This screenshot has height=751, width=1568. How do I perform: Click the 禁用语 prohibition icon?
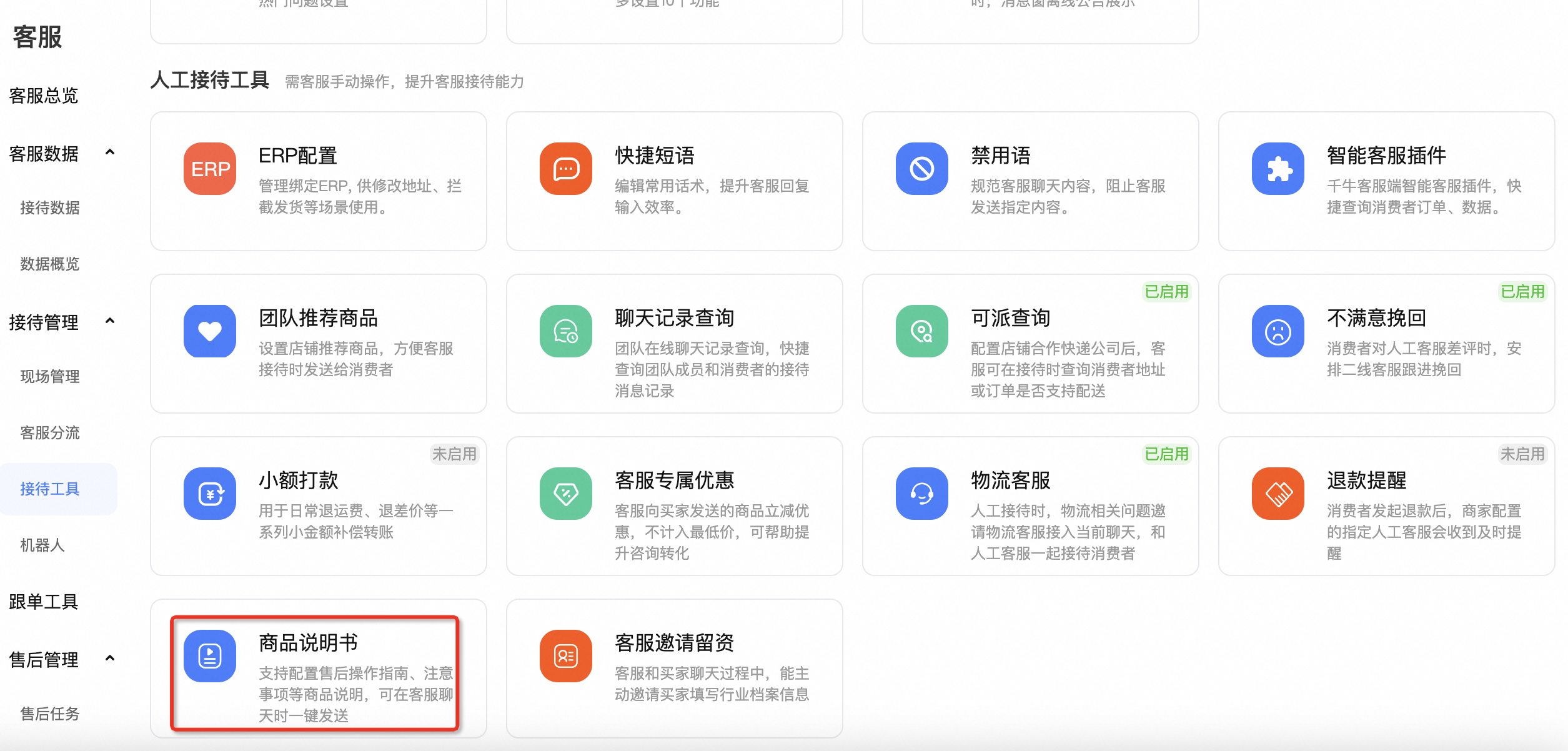[x=922, y=169]
